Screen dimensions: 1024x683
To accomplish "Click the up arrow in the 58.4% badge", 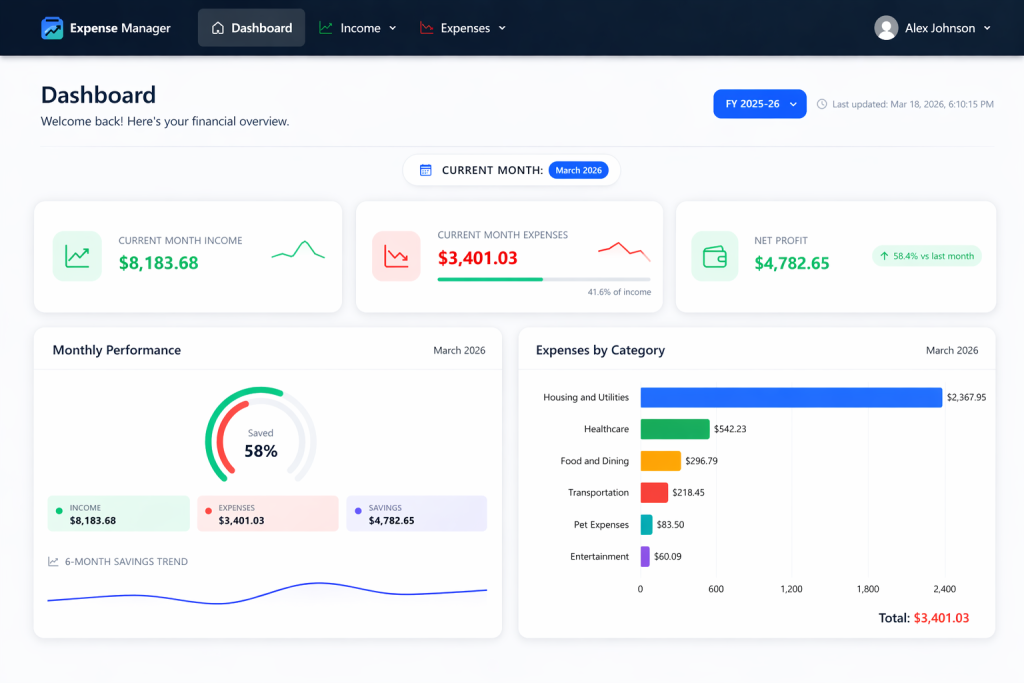I will coord(884,256).
